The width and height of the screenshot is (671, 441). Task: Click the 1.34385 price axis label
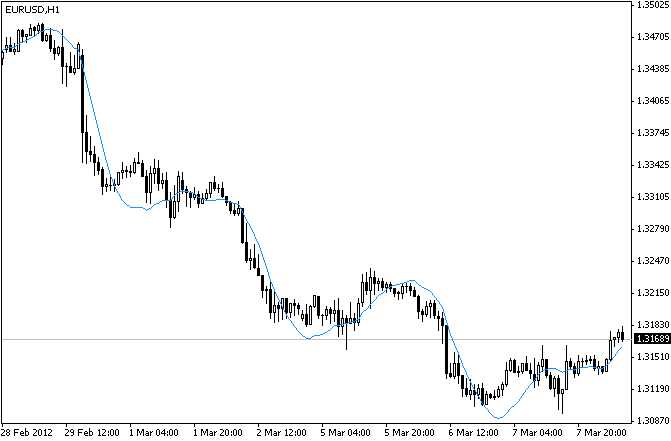652,69
